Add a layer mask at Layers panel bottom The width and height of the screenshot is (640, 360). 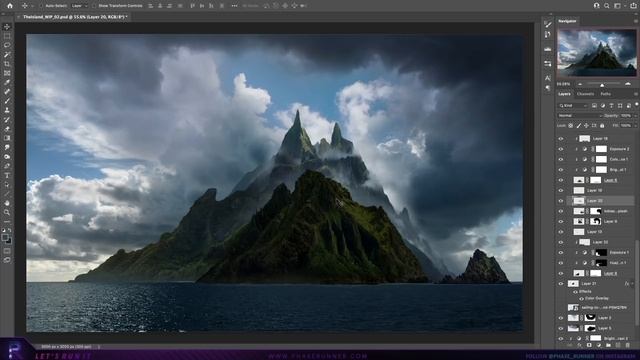[589, 345]
